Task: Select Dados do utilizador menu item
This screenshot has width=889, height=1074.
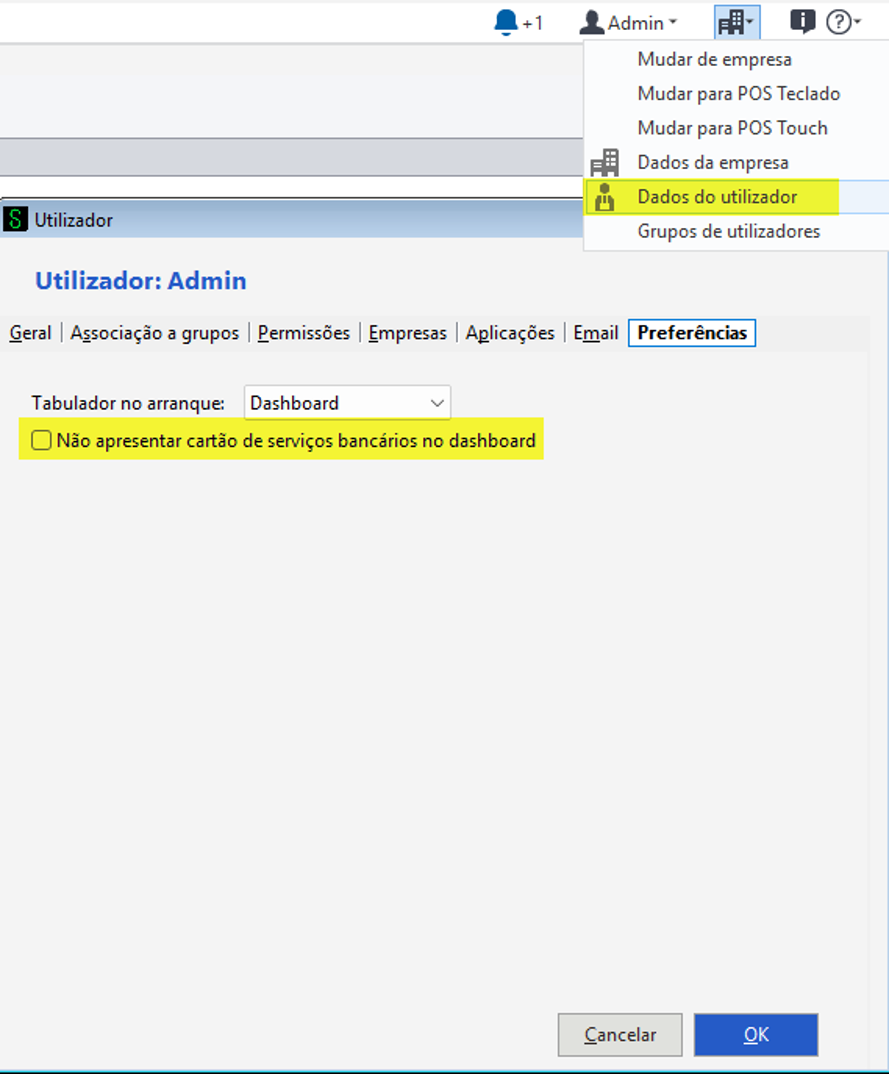Action: point(717,197)
